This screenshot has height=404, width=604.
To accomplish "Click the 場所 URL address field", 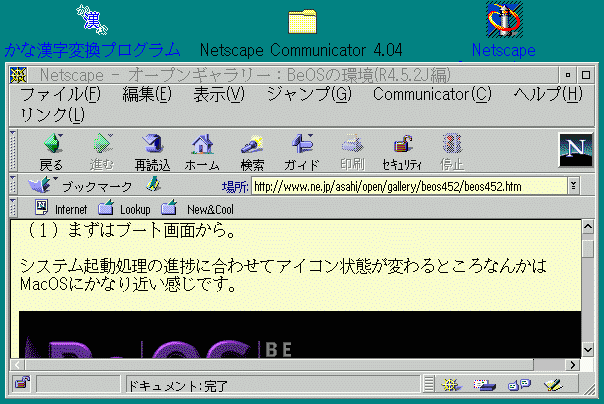I will pyautogui.click(x=409, y=186).
